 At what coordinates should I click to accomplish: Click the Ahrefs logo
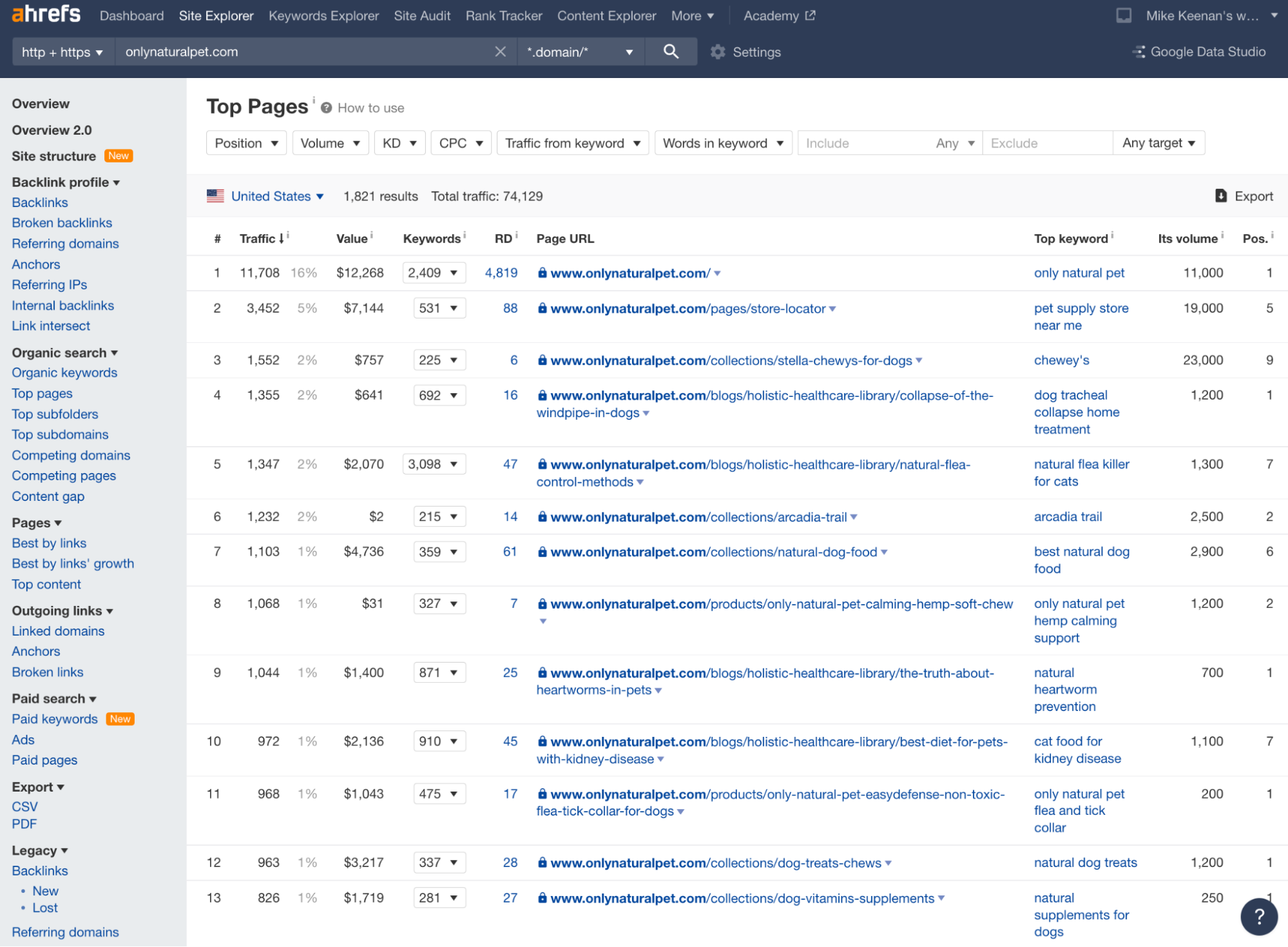point(46,14)
